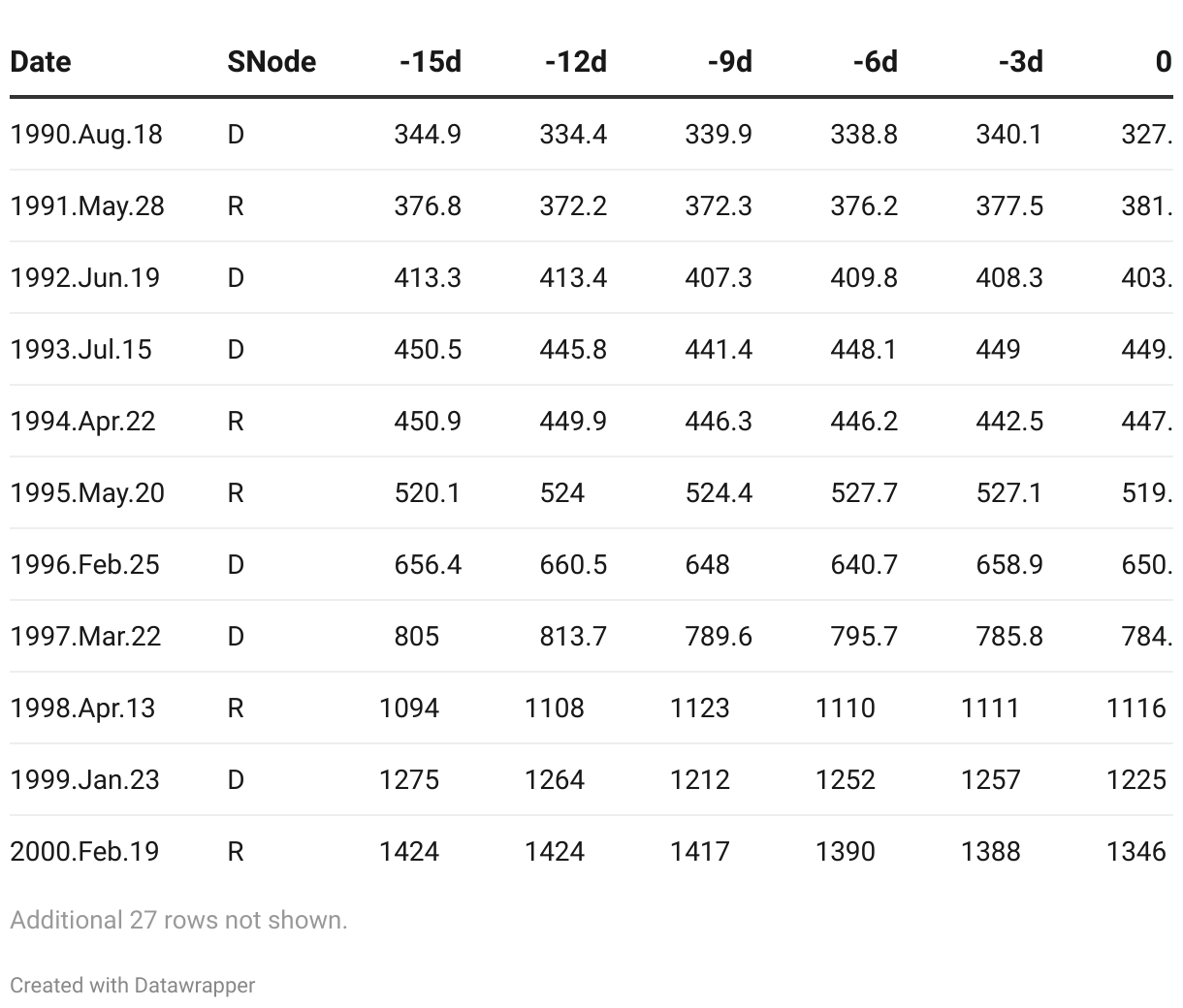This screenshot has height=1008, width=1183.
Task: Select value 1346 in the last row
Action: 1135,851
